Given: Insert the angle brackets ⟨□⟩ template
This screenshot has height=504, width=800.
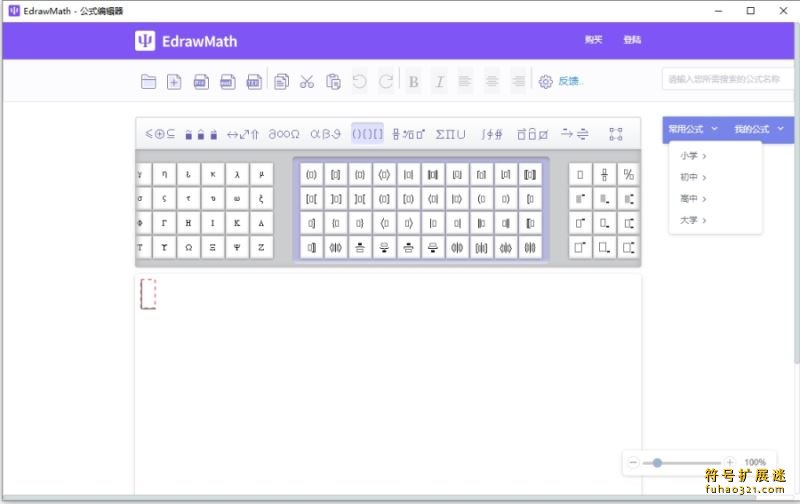Looking at the screenshot, I should pos(384,175).
